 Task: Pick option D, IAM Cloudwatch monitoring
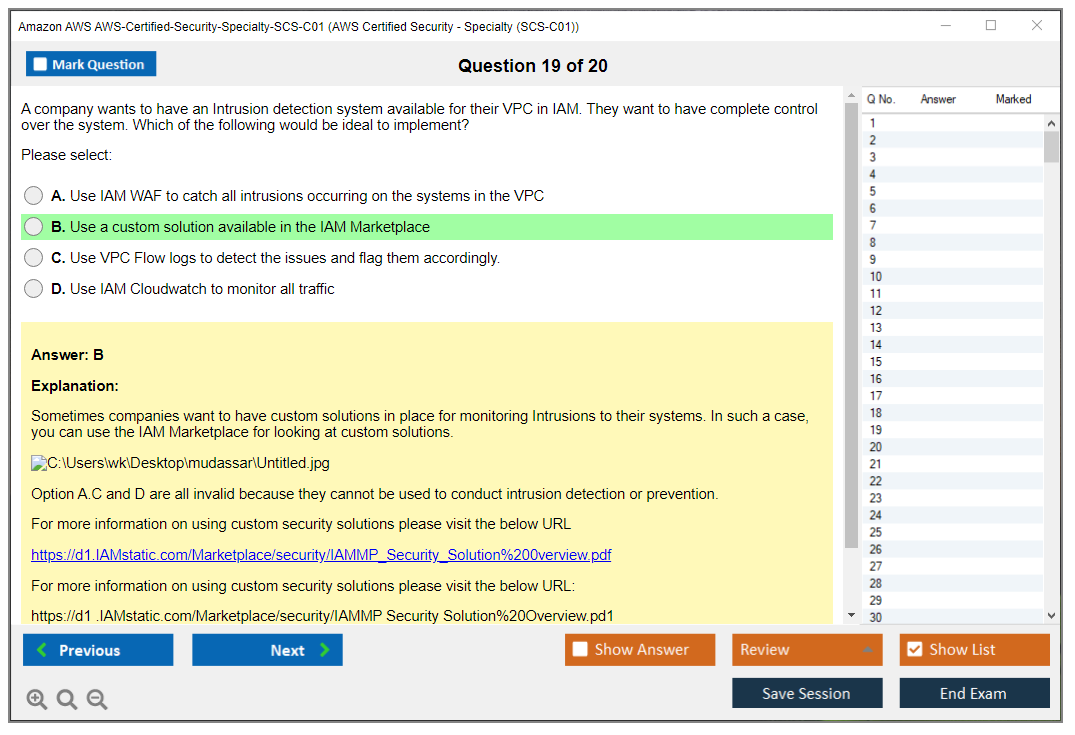click(34, 289)
